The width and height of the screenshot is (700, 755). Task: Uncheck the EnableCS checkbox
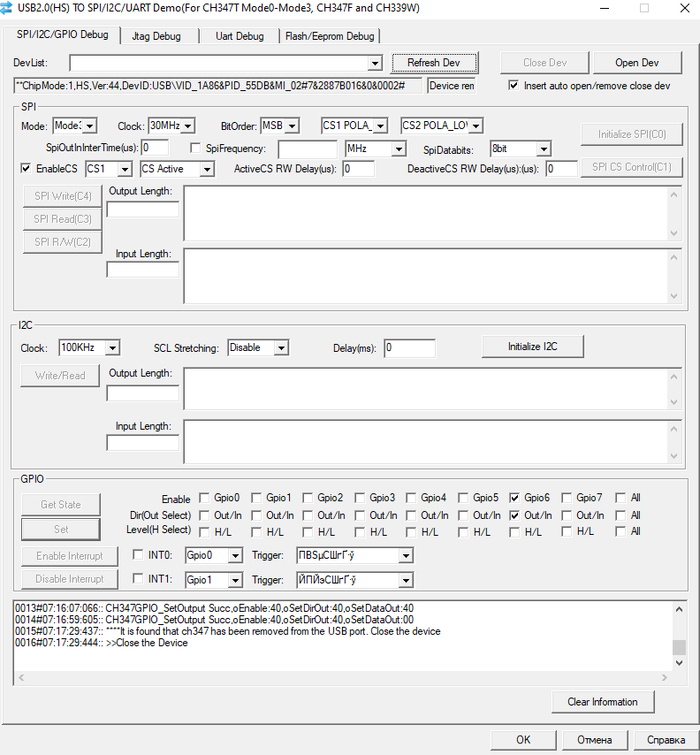(26, 169)
